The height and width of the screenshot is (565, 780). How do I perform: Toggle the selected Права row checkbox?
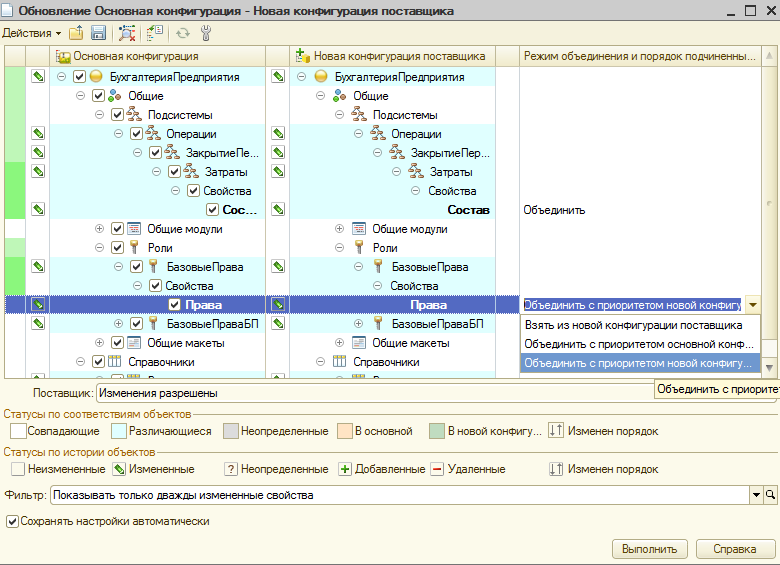click(174, 305)
